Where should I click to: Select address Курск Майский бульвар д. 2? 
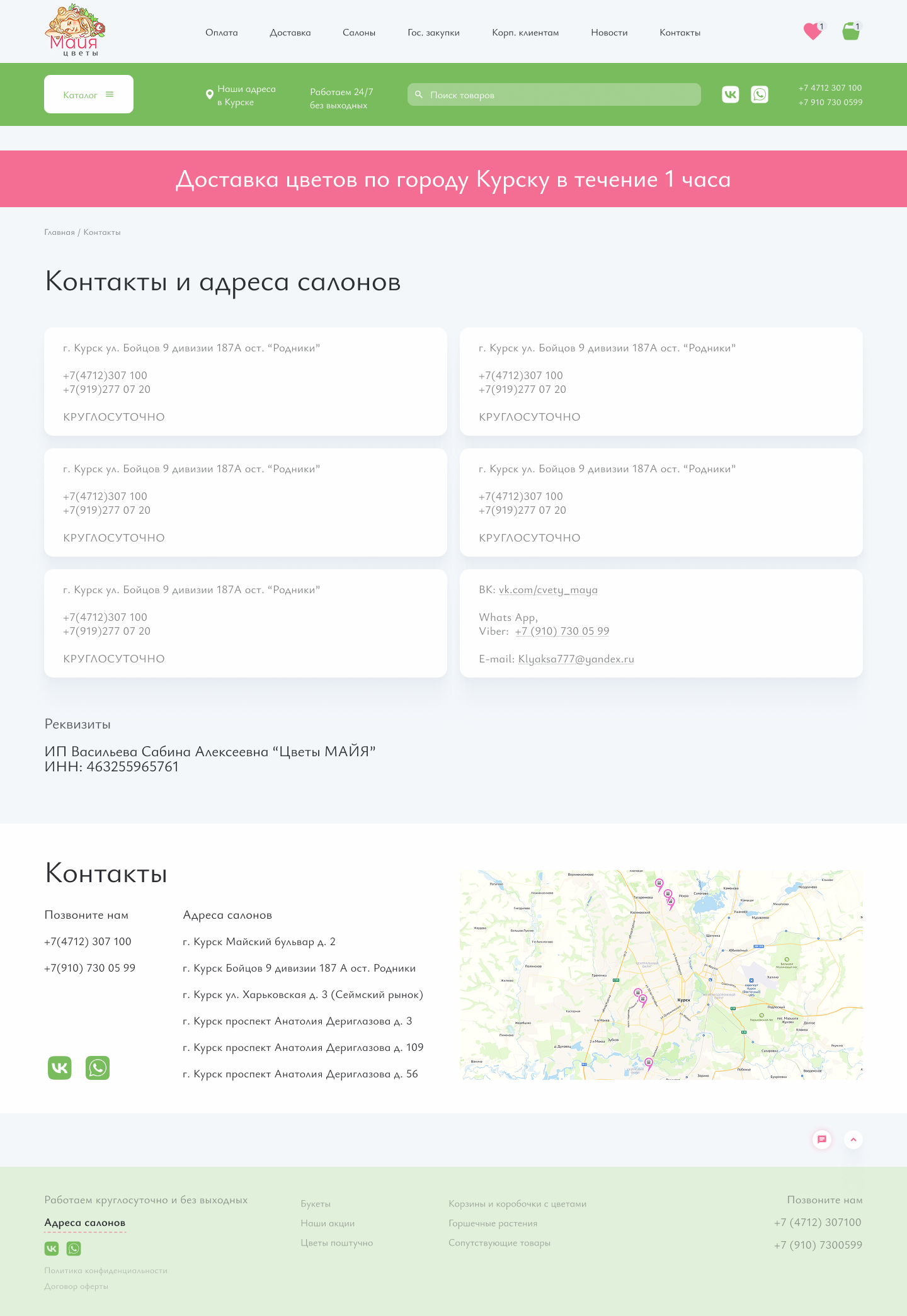point(259,942)
